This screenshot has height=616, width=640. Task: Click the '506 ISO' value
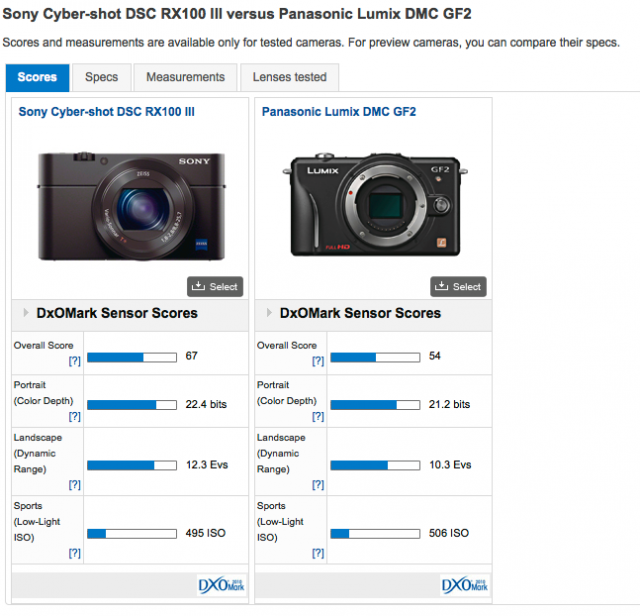449,533
